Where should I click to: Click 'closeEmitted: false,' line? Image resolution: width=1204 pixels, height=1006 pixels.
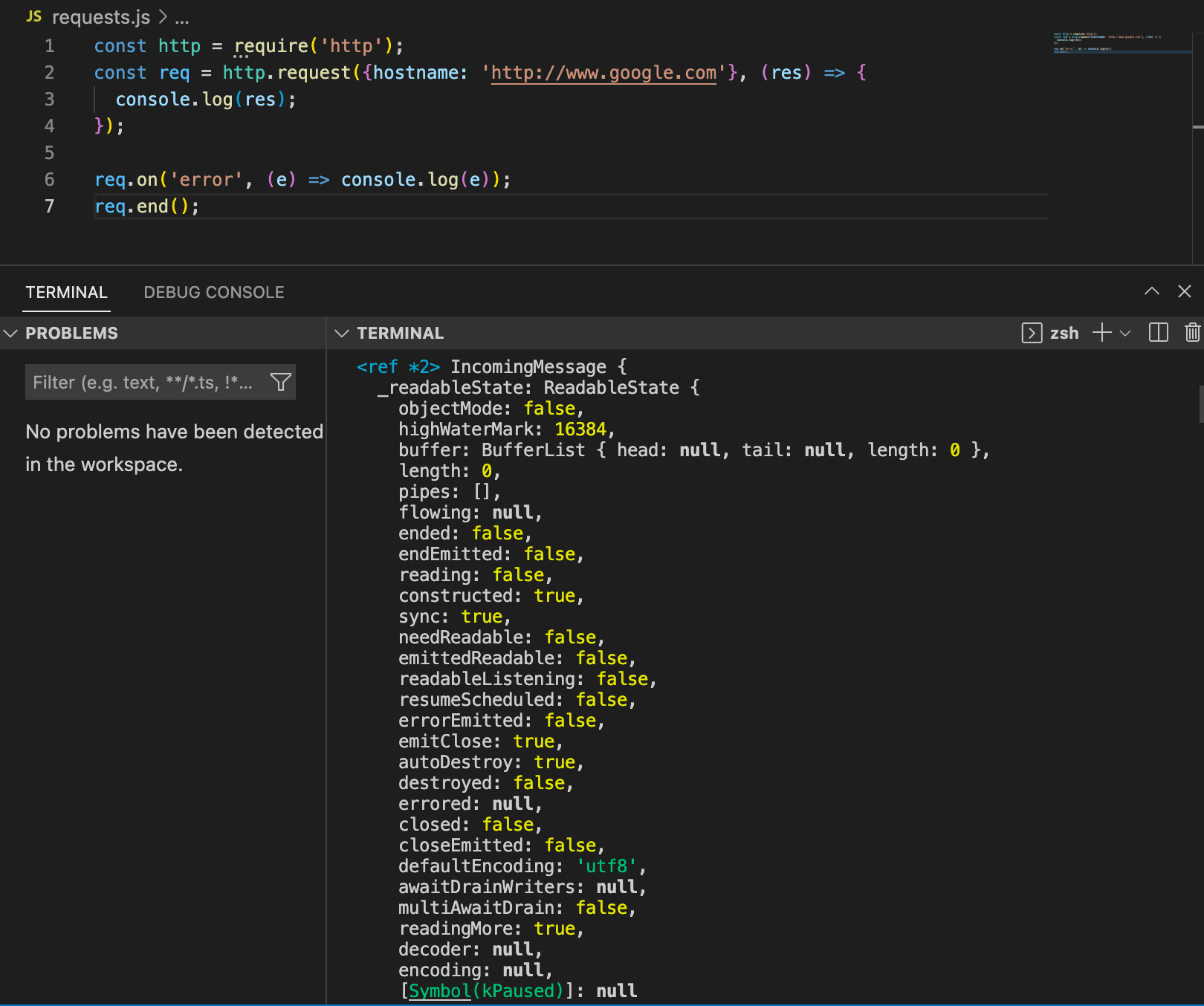click(x=502, y=846)
